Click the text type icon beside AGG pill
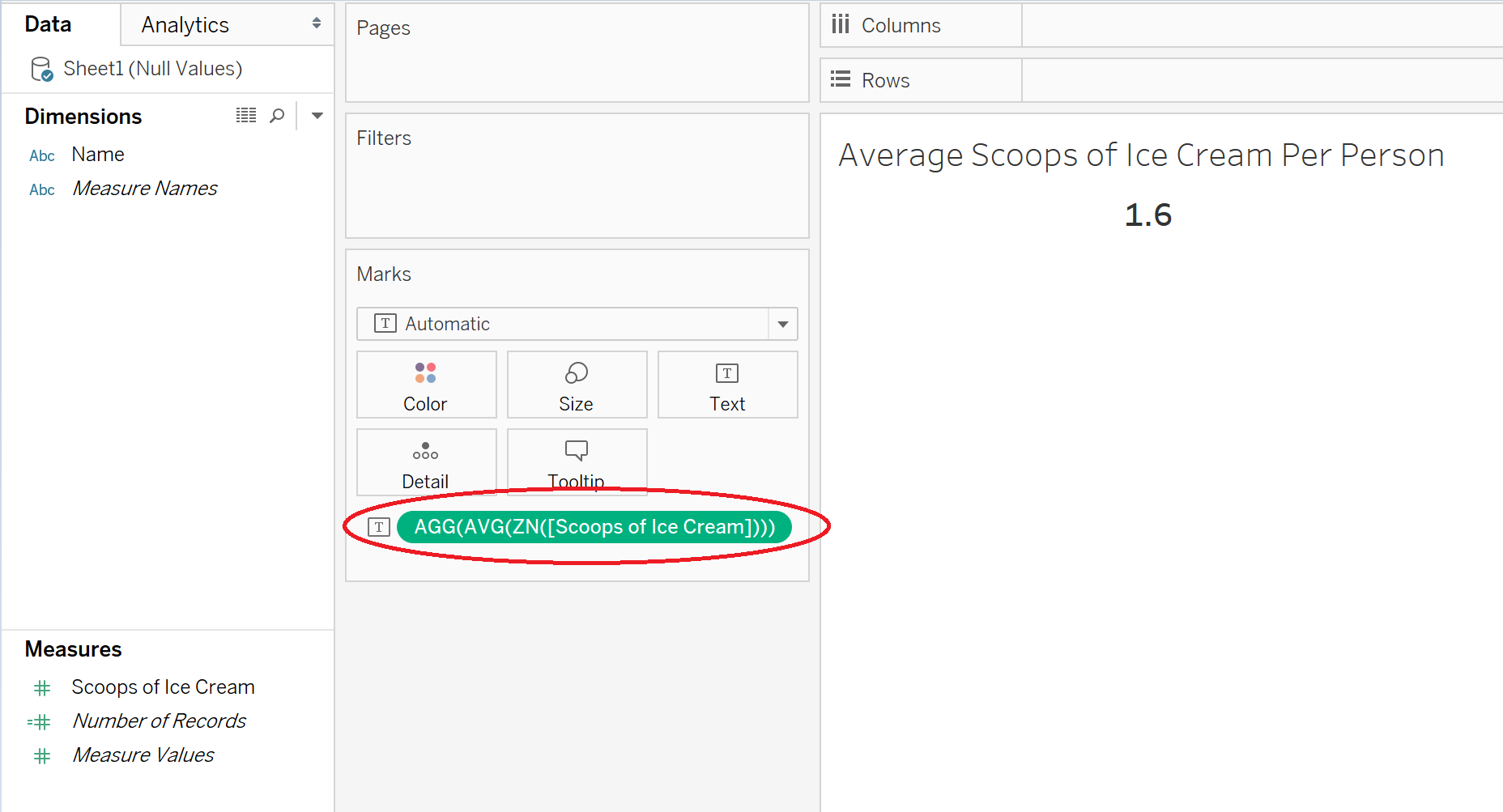 point(379,527)
